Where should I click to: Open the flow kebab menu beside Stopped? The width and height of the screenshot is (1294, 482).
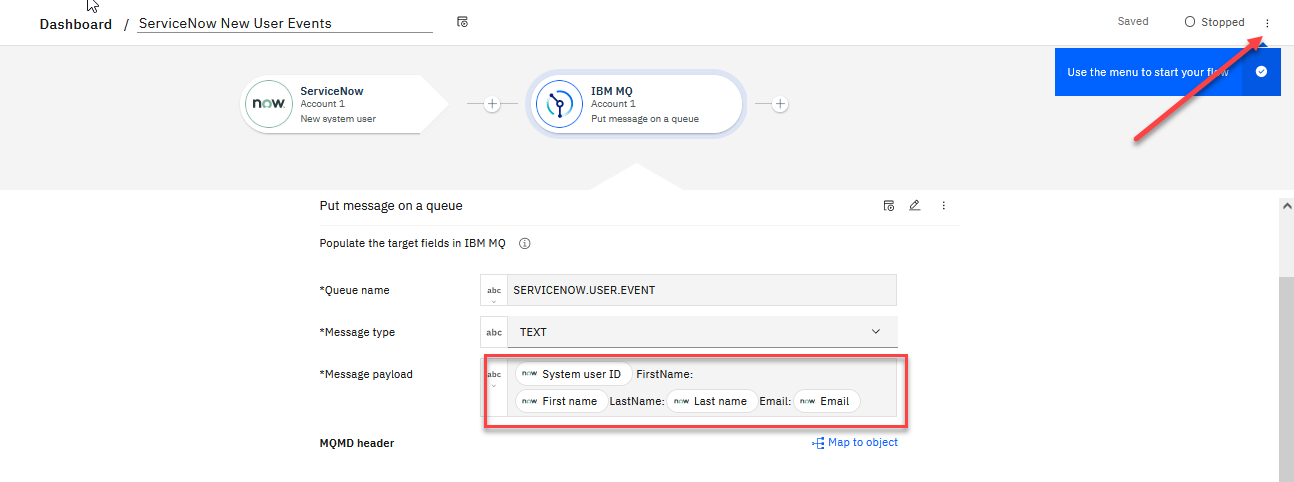pyautogui.click(x=1267, y=22)
